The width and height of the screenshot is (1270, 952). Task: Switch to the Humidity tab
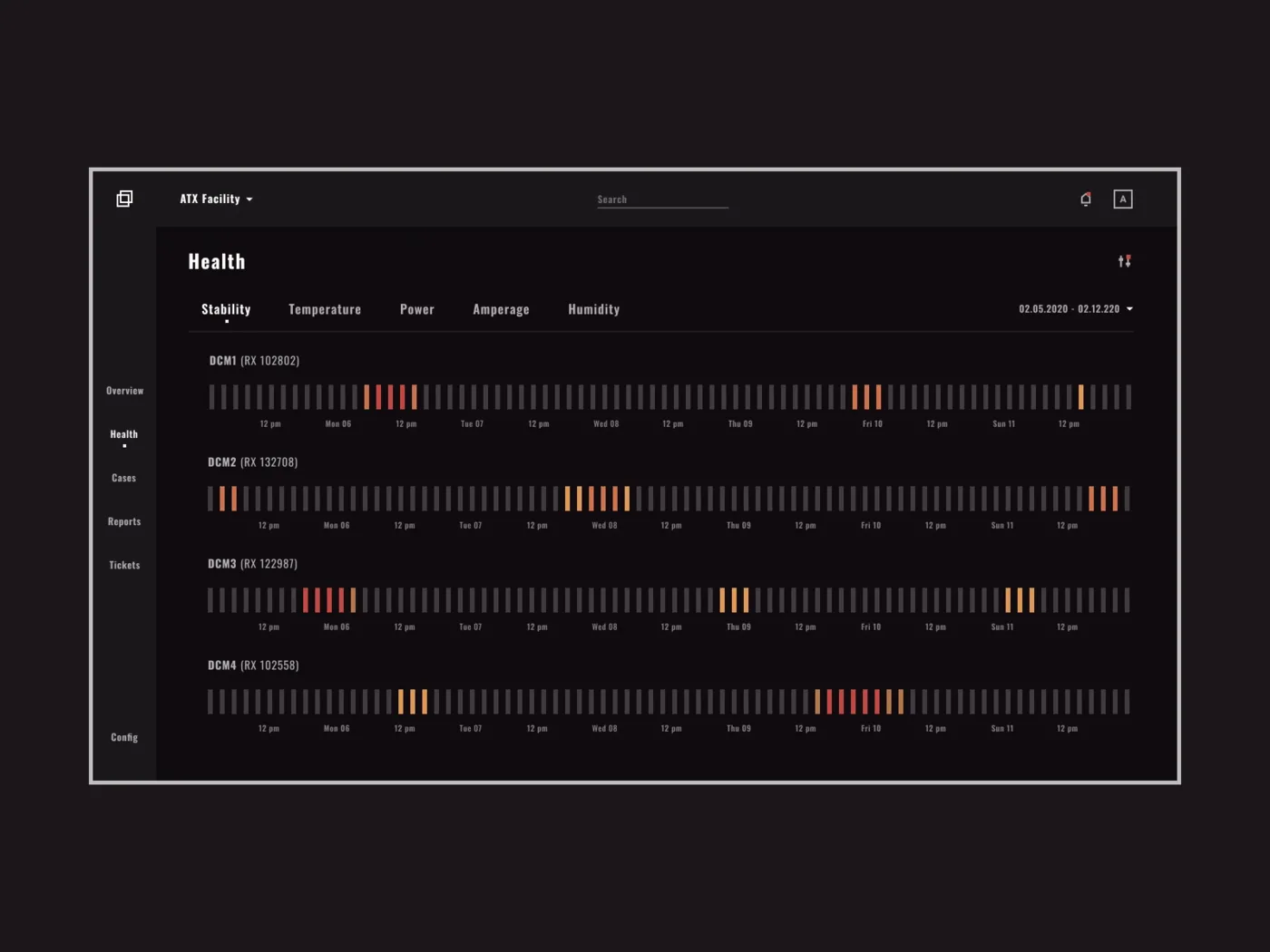pyautogui.click(x=594, y=309)
